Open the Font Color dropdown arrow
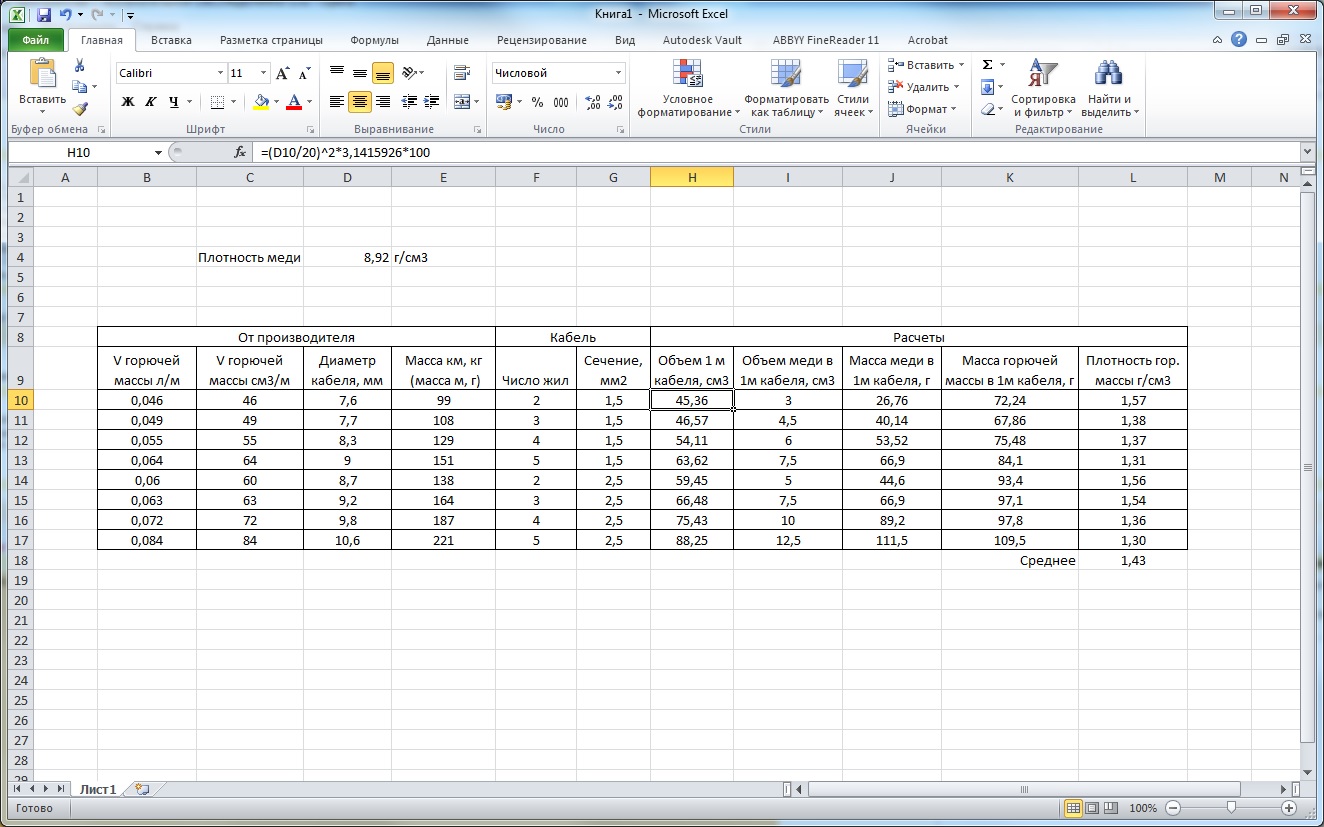The height and width of the screenshot is (827, 1324). point(309,102)
